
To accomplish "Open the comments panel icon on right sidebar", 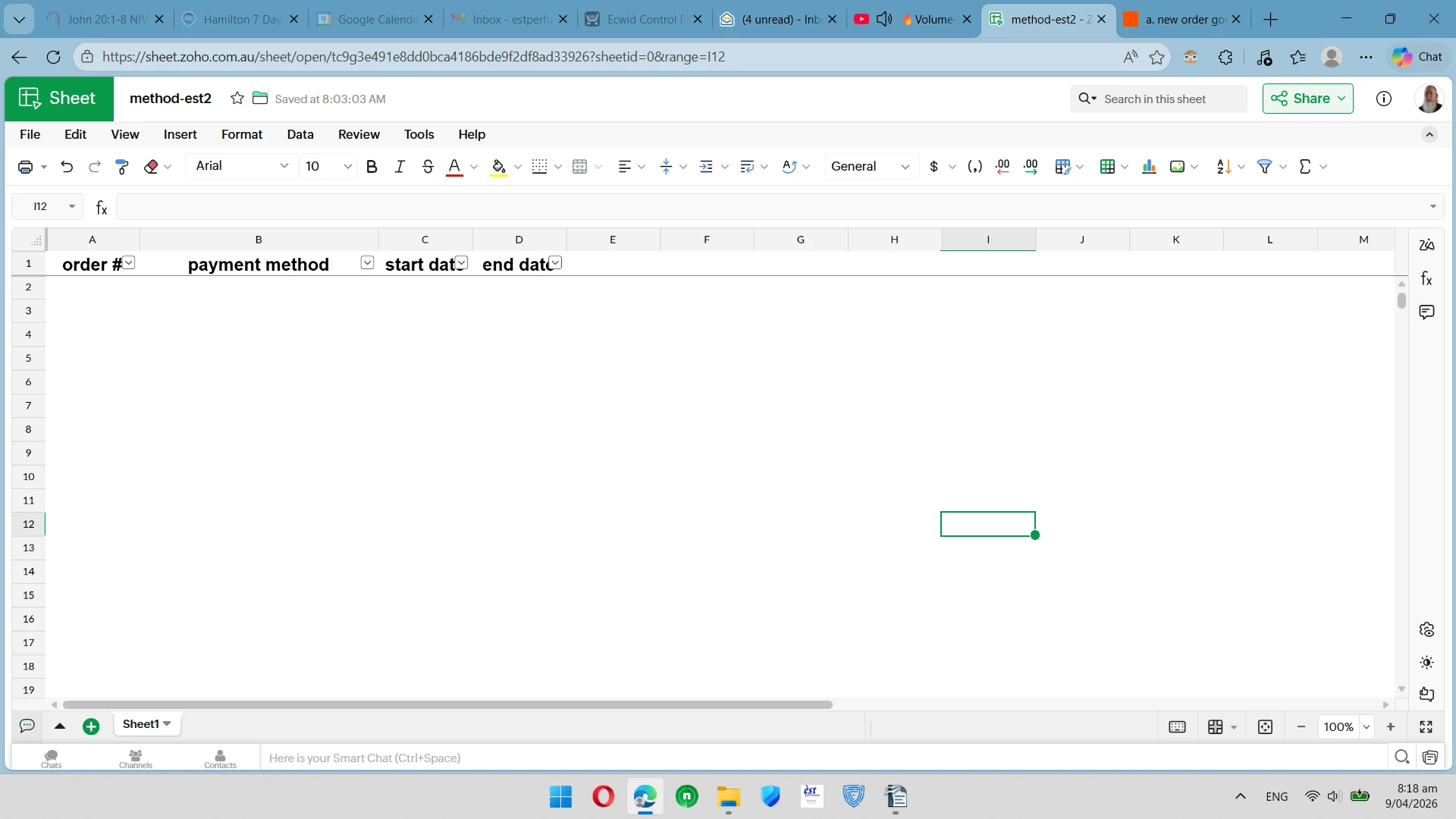I will (x=1426, y=312).
